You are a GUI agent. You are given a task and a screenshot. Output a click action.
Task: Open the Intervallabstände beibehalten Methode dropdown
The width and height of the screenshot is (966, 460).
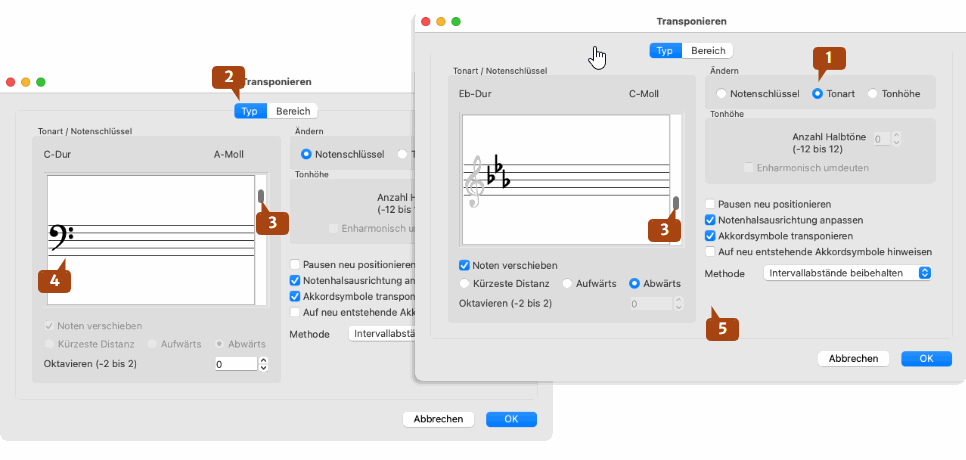point(847,272)
